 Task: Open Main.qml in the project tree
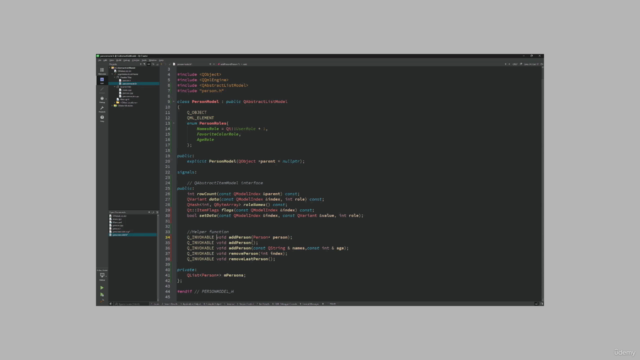point(123,99)
